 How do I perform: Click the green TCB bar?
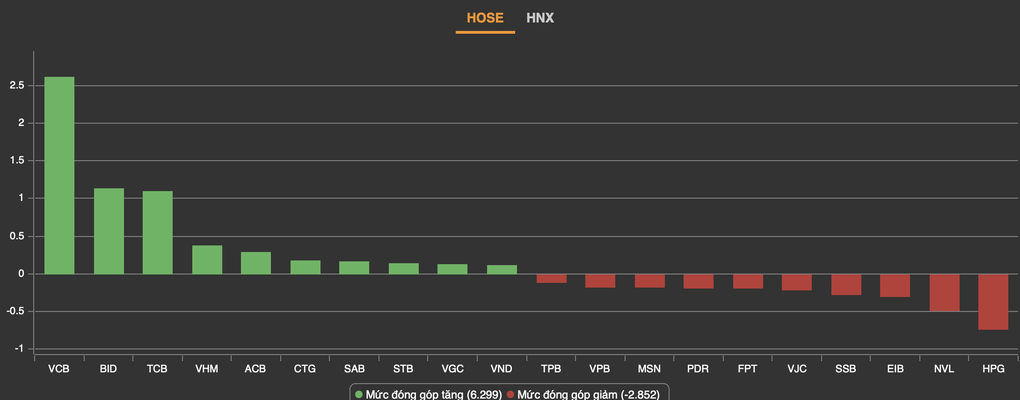(x=157, y=232)
